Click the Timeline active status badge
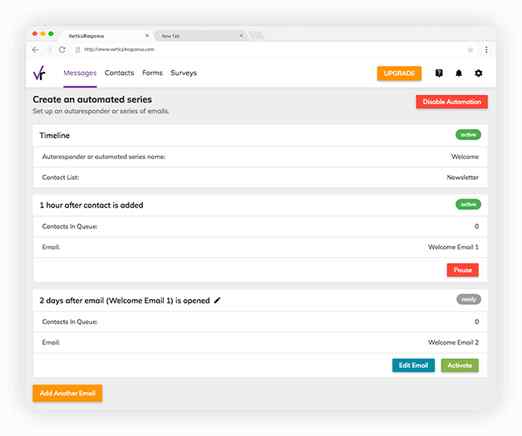This screenshot has width=522, height=436. point(468,135)
